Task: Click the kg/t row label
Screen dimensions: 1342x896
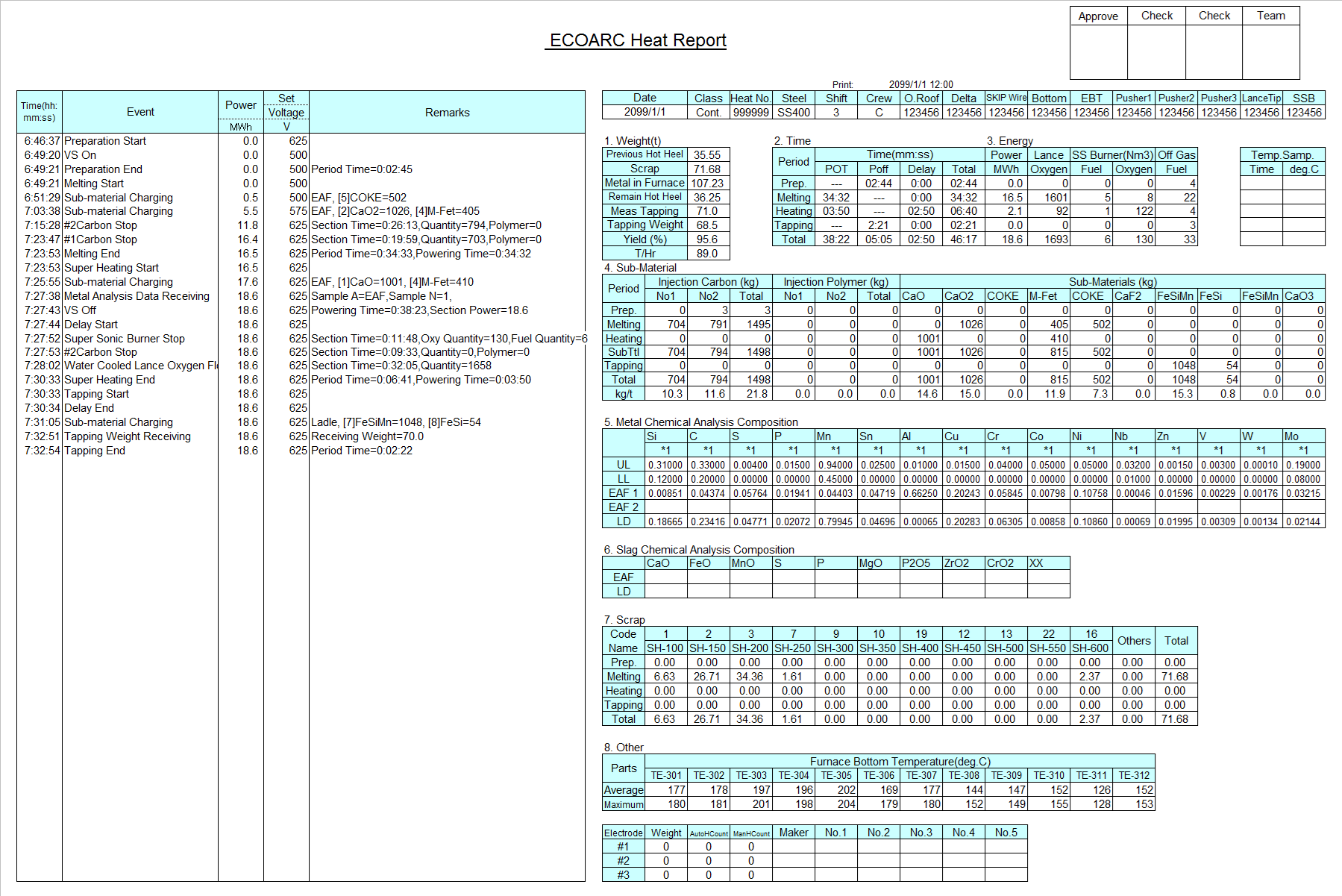Action: click(x=624, y=394)
